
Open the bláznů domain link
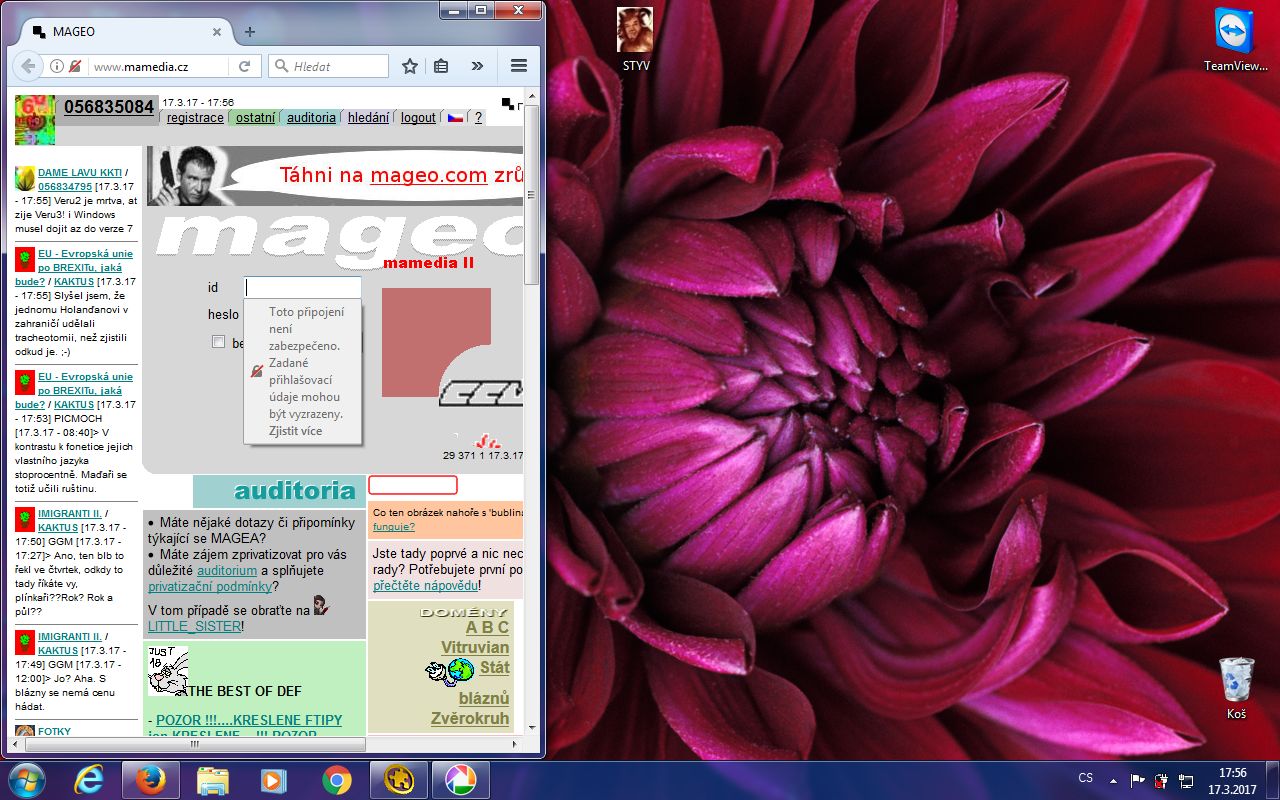[484, 698]
